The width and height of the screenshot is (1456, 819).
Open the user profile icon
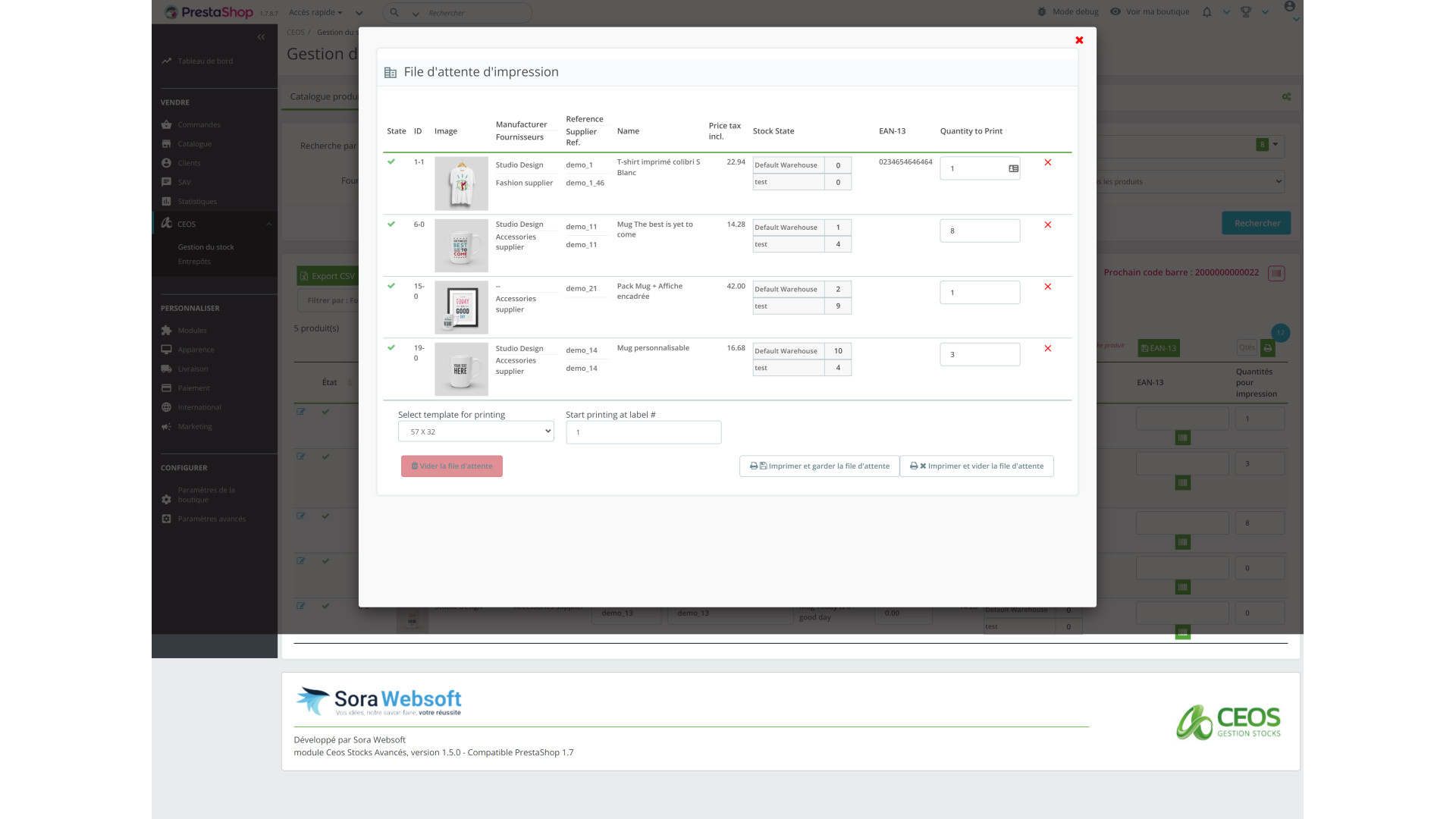tap(1289, 7)
